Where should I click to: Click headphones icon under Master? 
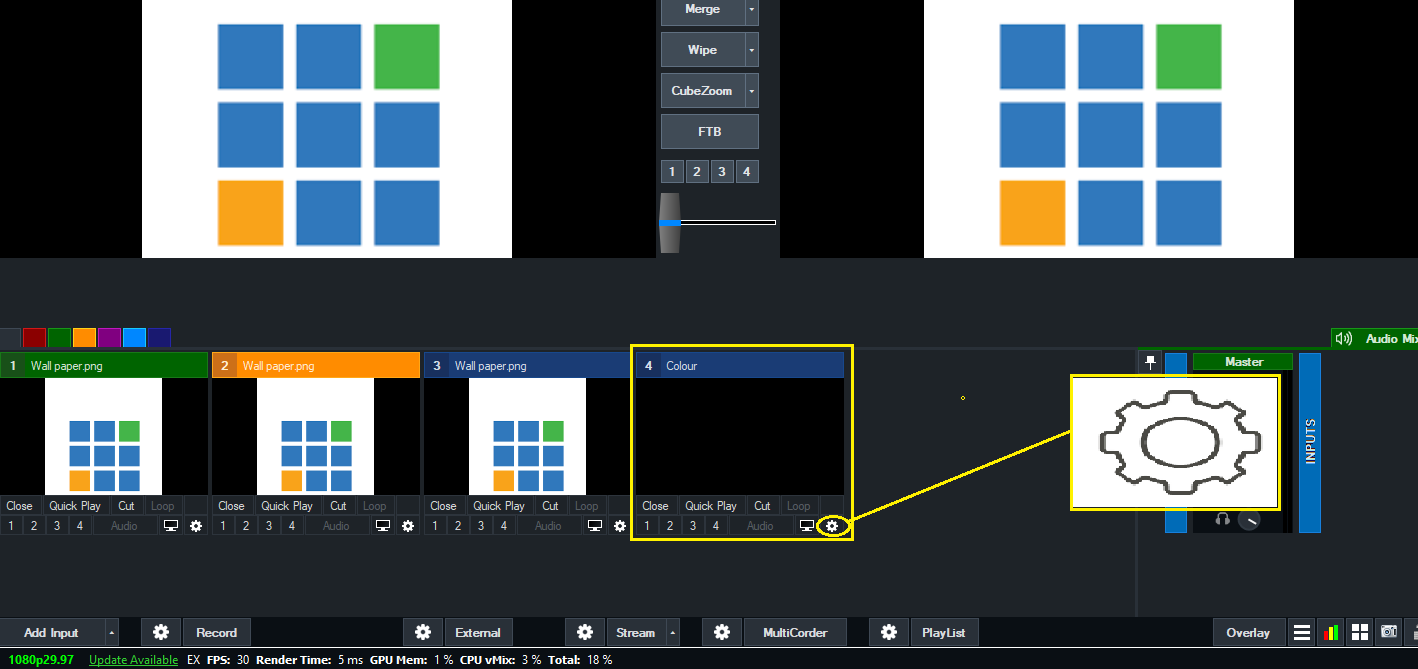[x=1222, y=520]
